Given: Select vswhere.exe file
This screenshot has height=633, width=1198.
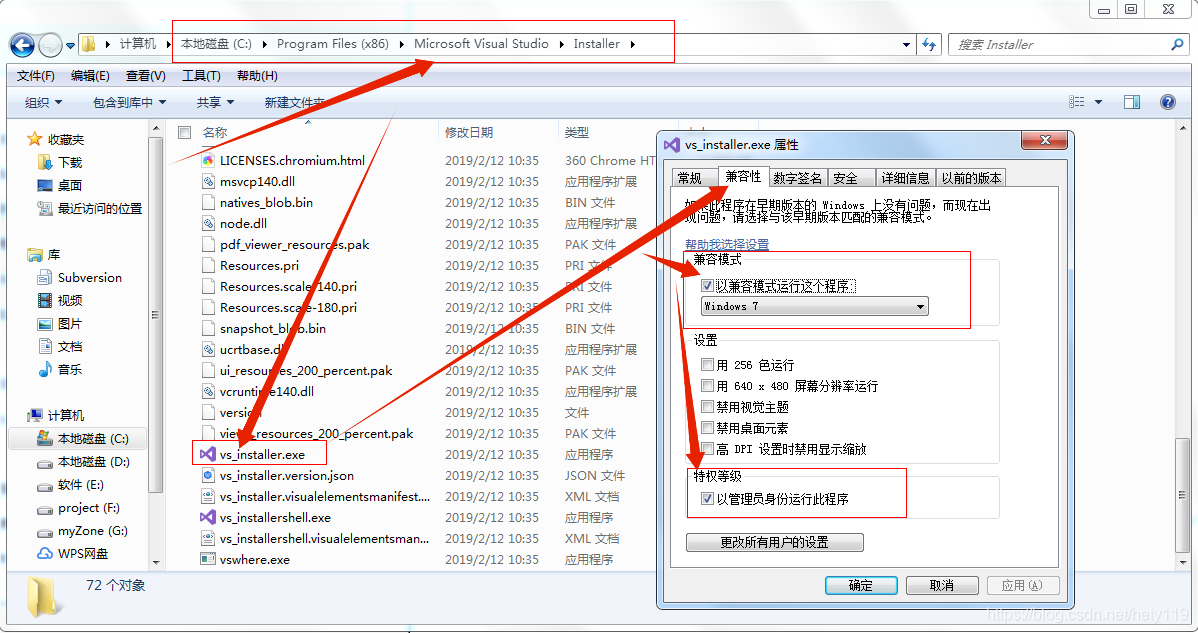Looking at the screenshot, I should [254, 560].
